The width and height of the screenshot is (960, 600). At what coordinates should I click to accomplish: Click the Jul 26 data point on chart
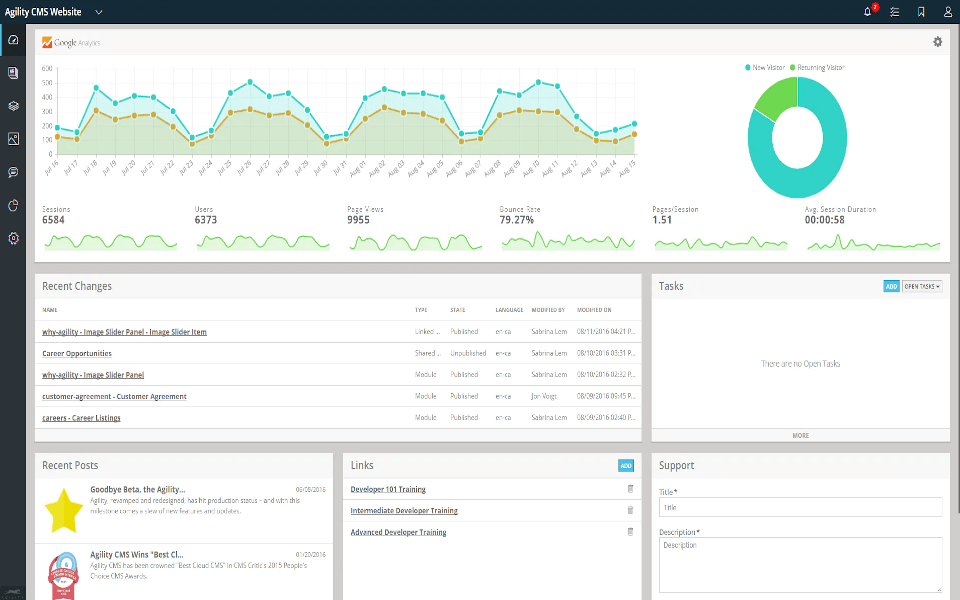tap(250, 81)
